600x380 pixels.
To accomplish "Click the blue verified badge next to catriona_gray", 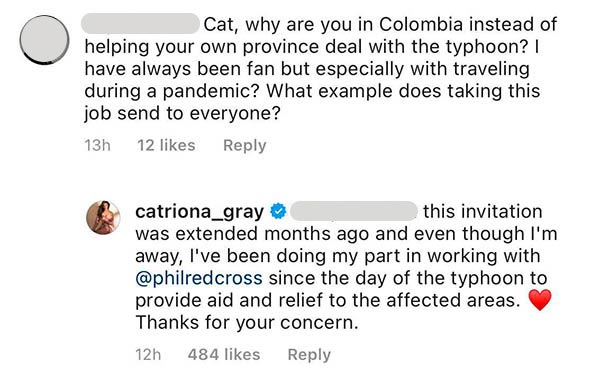I will tap(279, 211).
